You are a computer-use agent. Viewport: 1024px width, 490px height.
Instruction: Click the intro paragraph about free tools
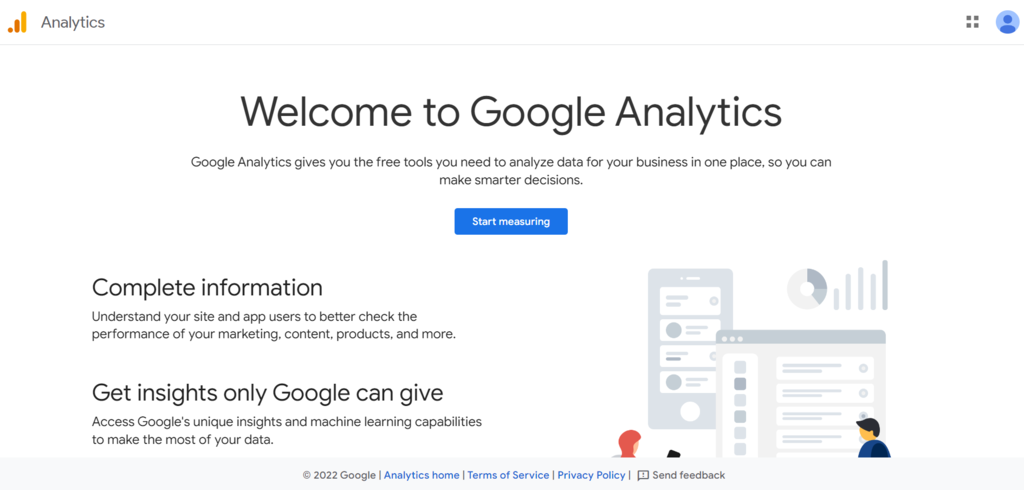pos(511,171)
